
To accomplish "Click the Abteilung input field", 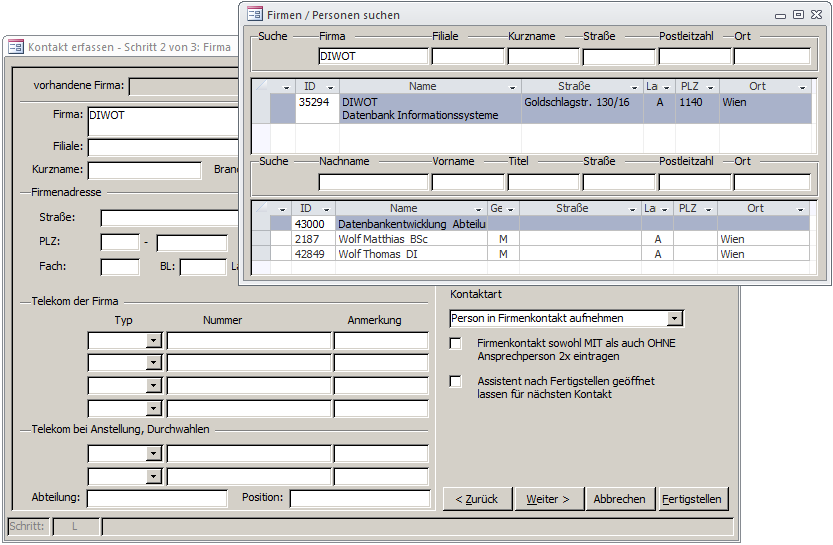I will pyautogui.click(x=157, y=498).
